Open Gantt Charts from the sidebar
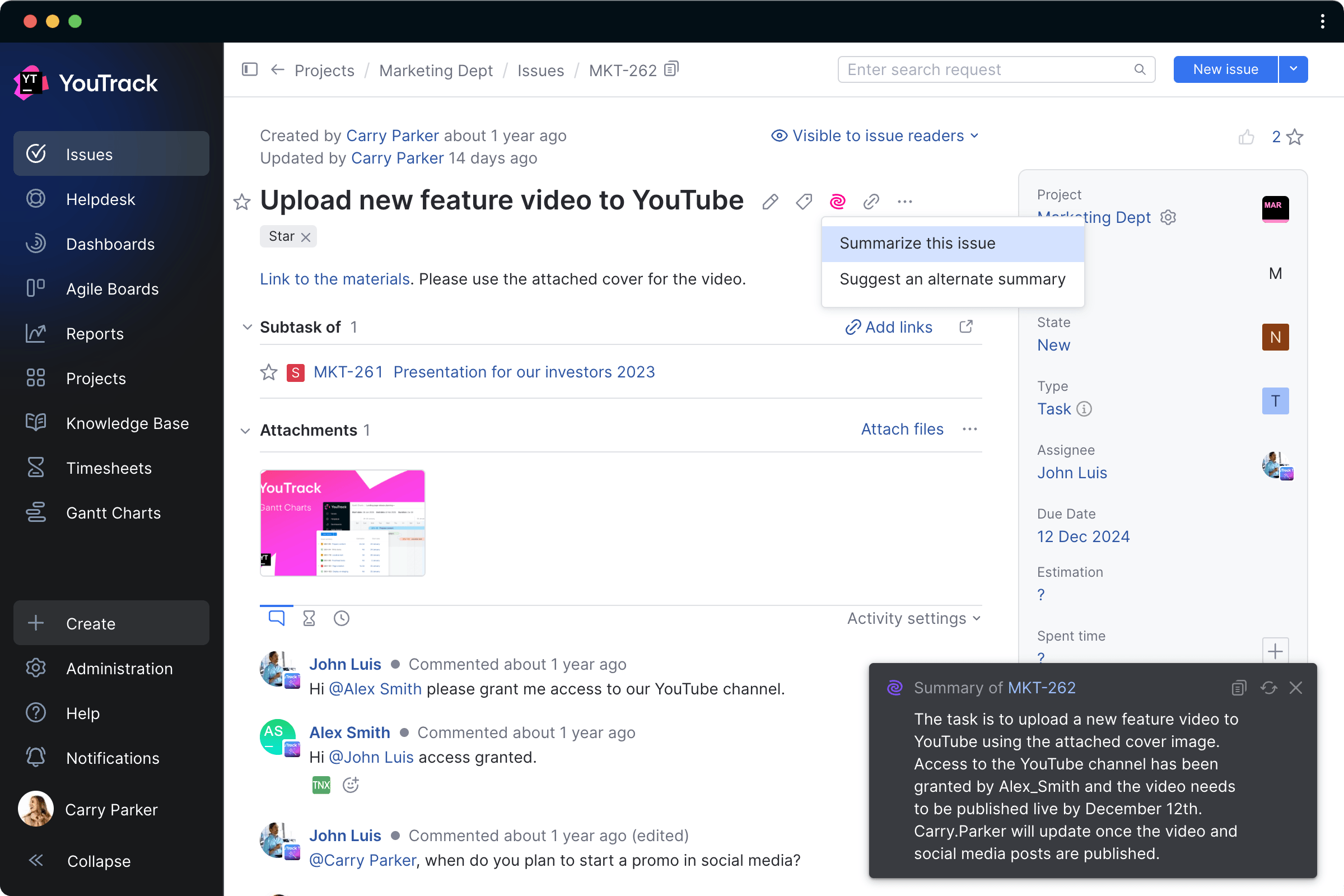This screenshot has height=896, width=1344. tap(113, 512)
